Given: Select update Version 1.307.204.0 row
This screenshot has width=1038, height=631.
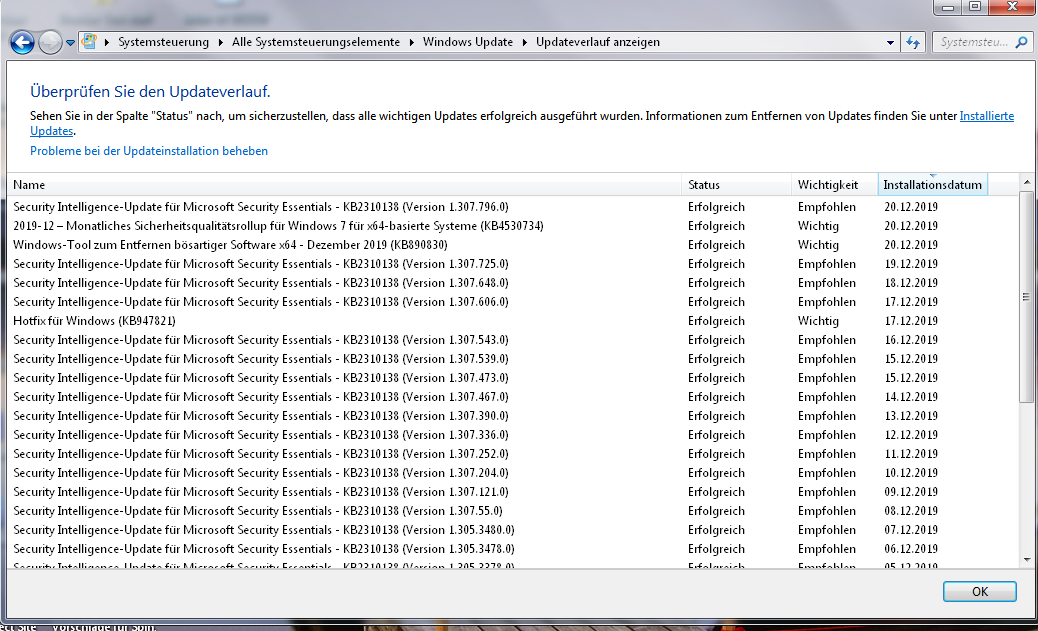Looking at the screenshot, I should pyautogui.click(x=513, y=473).
